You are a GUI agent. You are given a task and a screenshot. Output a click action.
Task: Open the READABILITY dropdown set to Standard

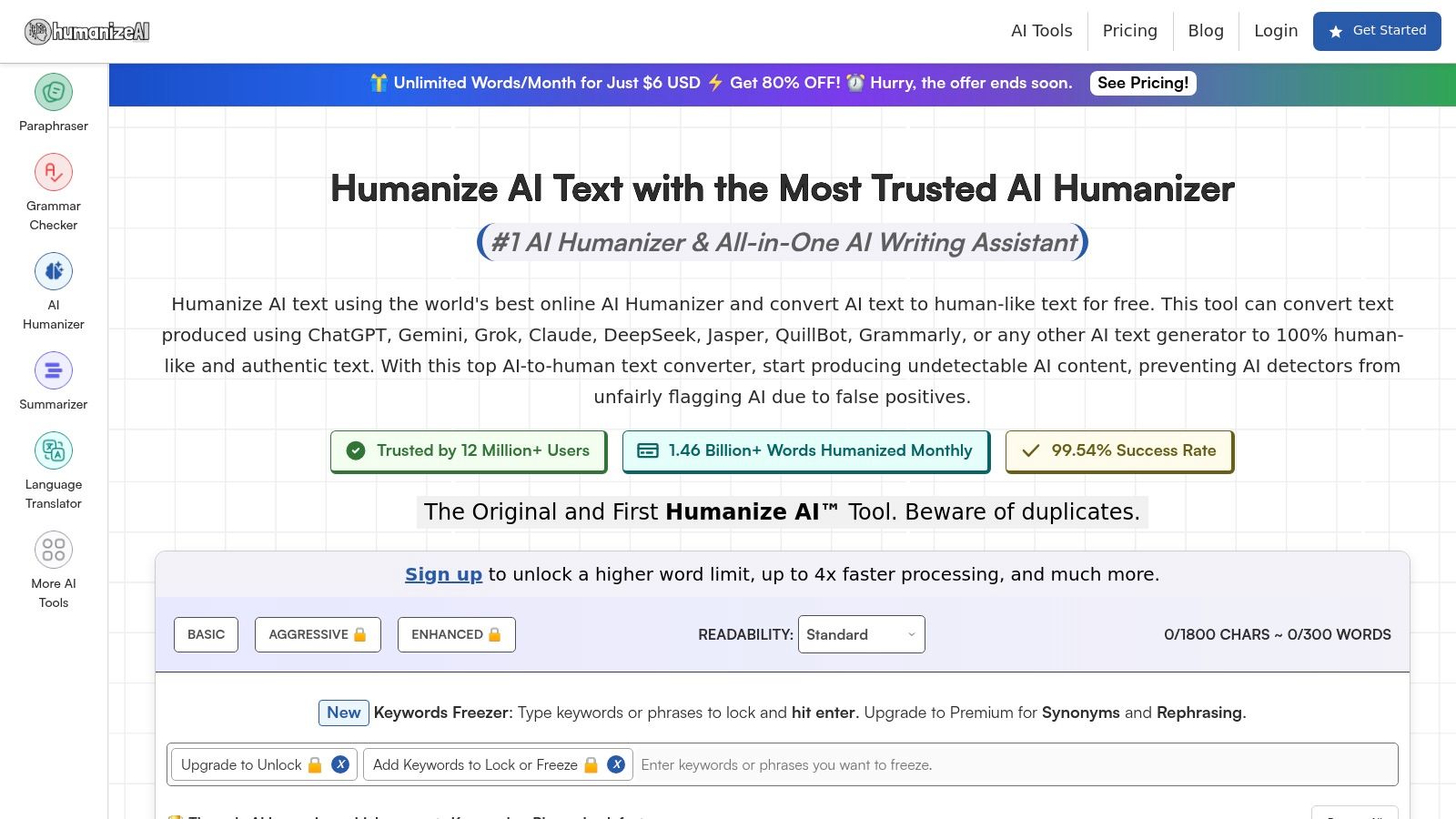[x=860, y=634]
